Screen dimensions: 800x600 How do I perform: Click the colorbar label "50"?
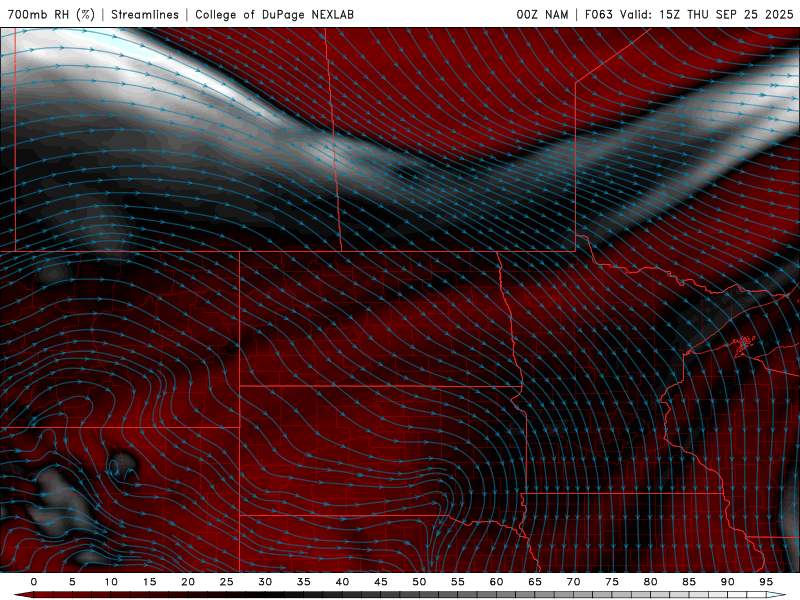[x=419, y=582]
